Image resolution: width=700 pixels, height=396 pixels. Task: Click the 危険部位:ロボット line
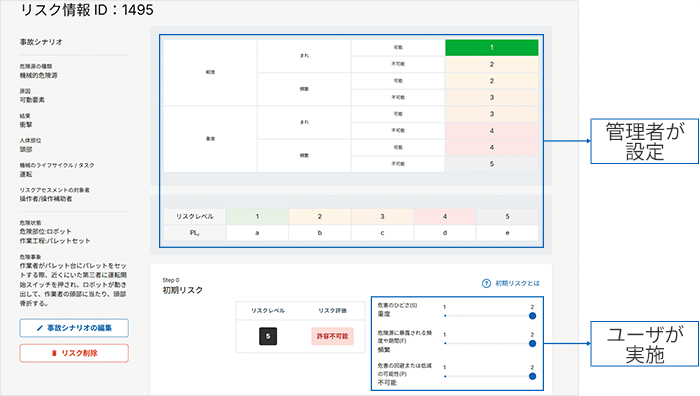(x=46, y=231)
